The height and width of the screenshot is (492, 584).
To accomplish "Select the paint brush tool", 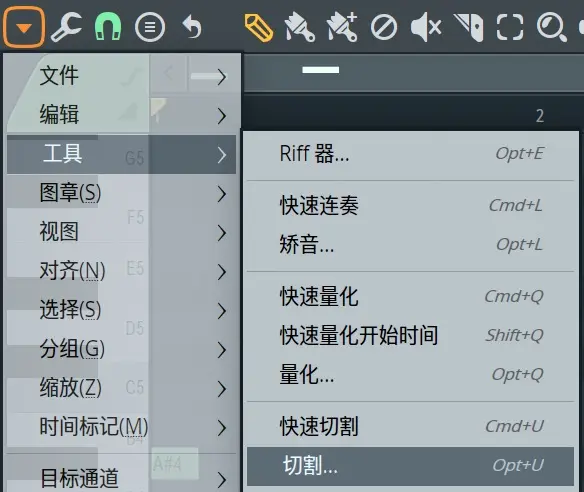I will coord(299,27).
